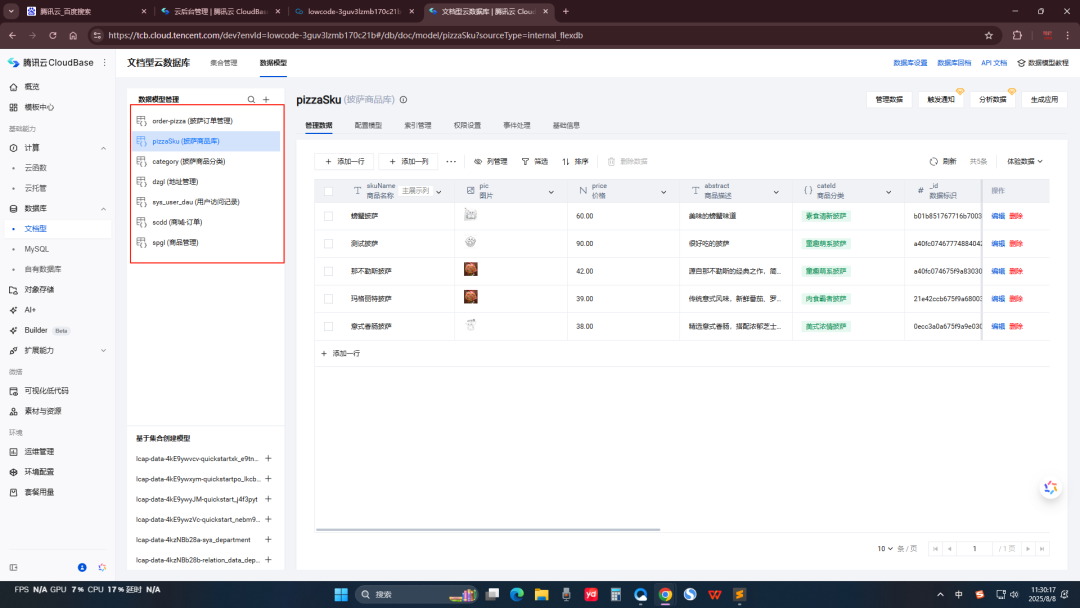This screenshot has height=608, width=1080.
Task: Click the 生成应用 button
Action: tap(1044, 100)
